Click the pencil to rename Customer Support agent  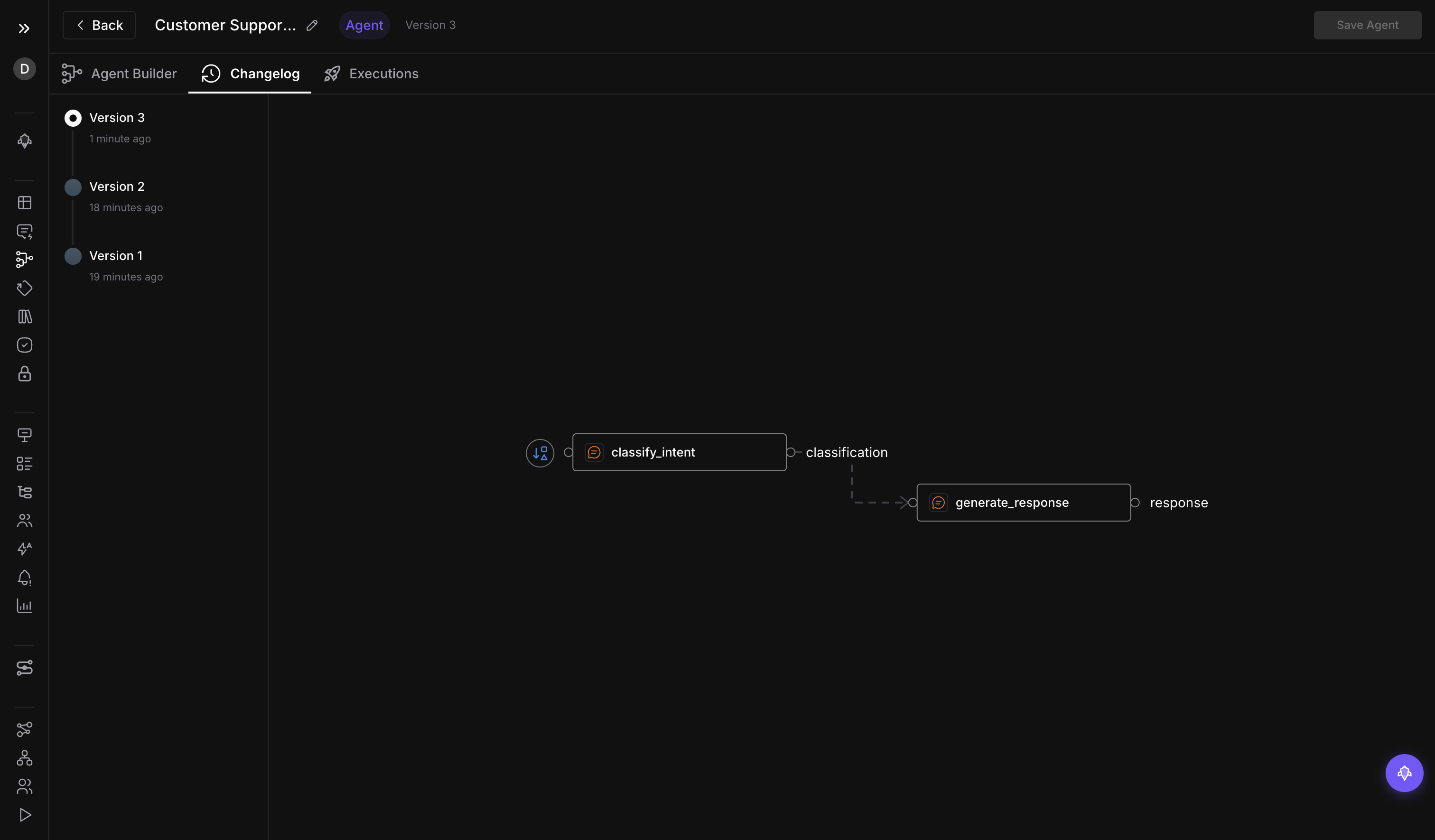pos(311,25)
